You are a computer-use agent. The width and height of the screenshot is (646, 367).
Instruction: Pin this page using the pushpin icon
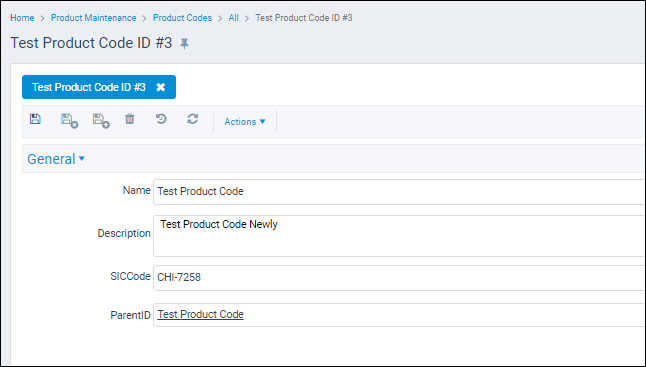(x=184, y=44)
